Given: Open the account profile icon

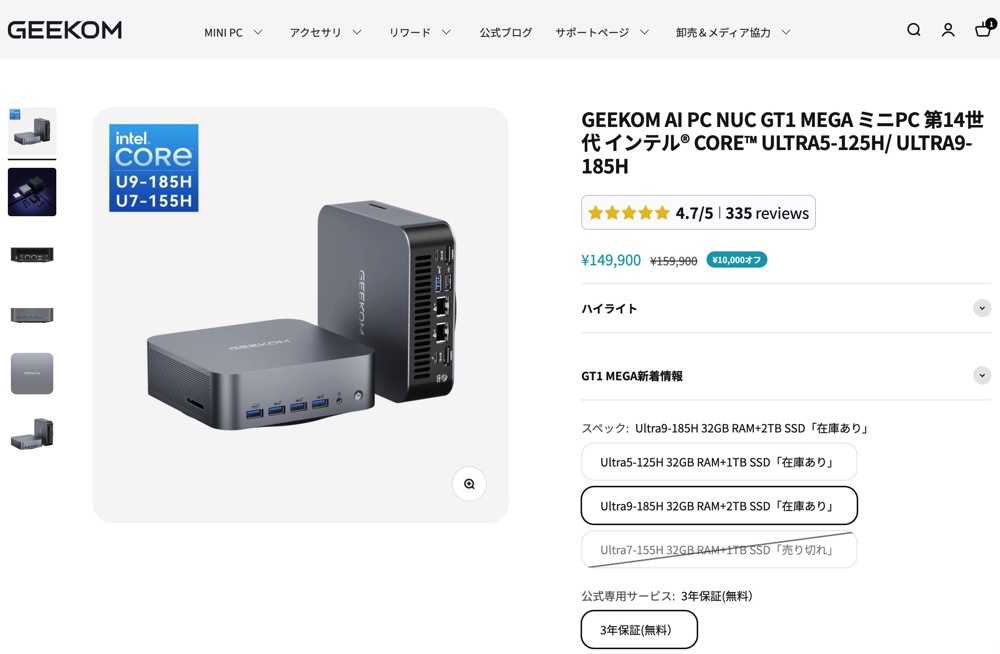Looking at the screenshot, I should pyautogui.click(x=948, y=30).
